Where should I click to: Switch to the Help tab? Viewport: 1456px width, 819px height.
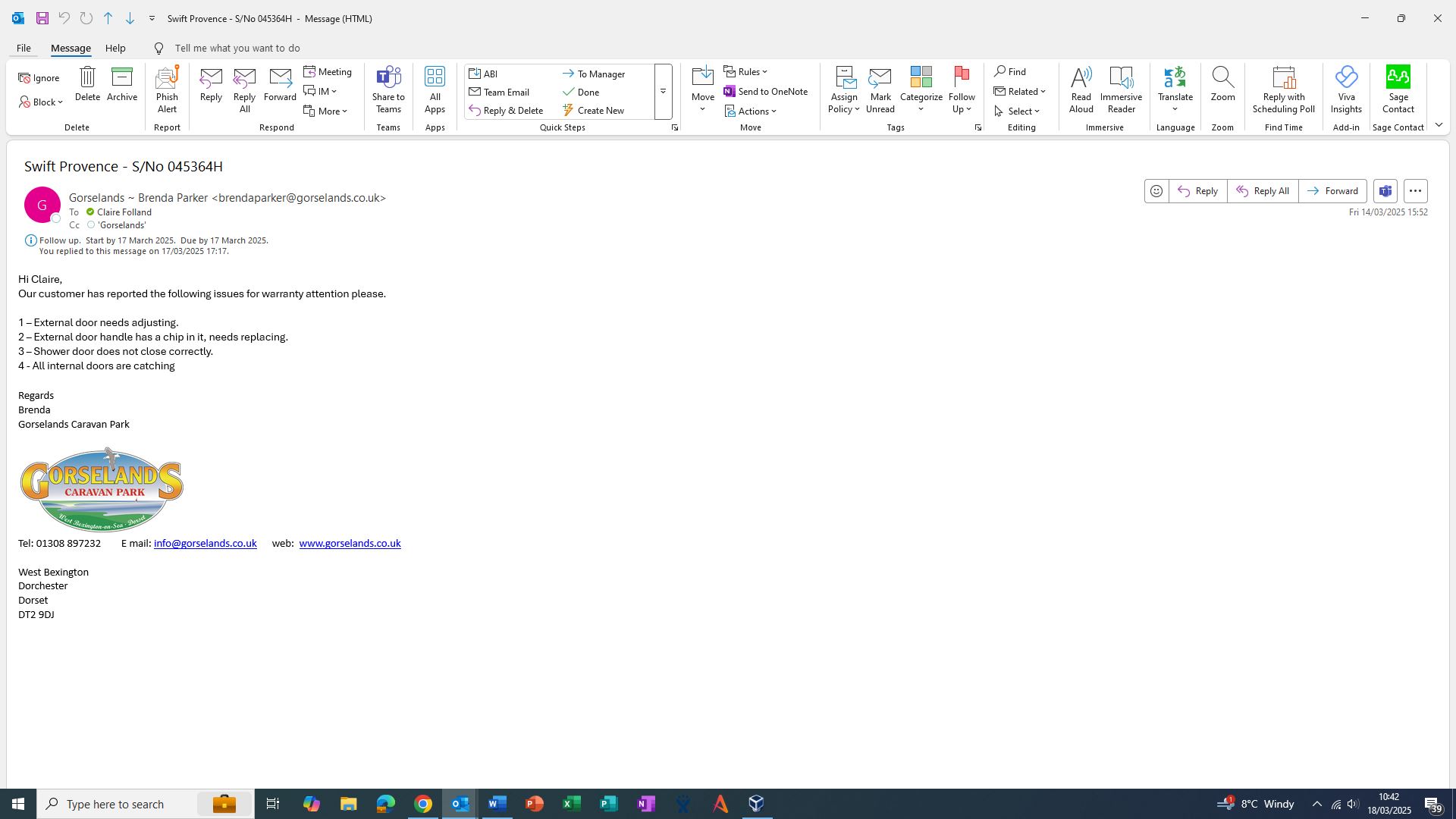pyautogui.click(x=115, y=48)
